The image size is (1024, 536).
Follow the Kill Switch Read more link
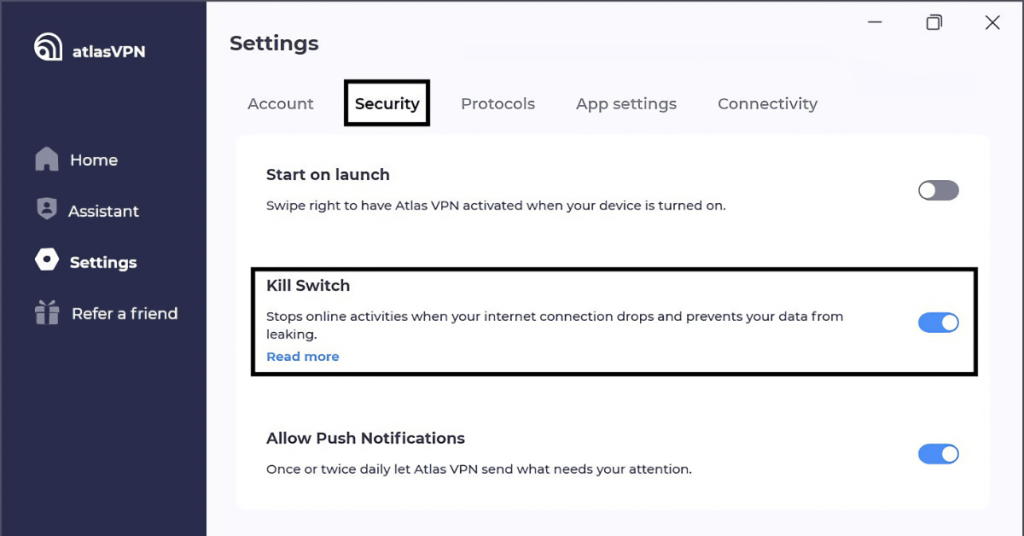tap(302, 356)
